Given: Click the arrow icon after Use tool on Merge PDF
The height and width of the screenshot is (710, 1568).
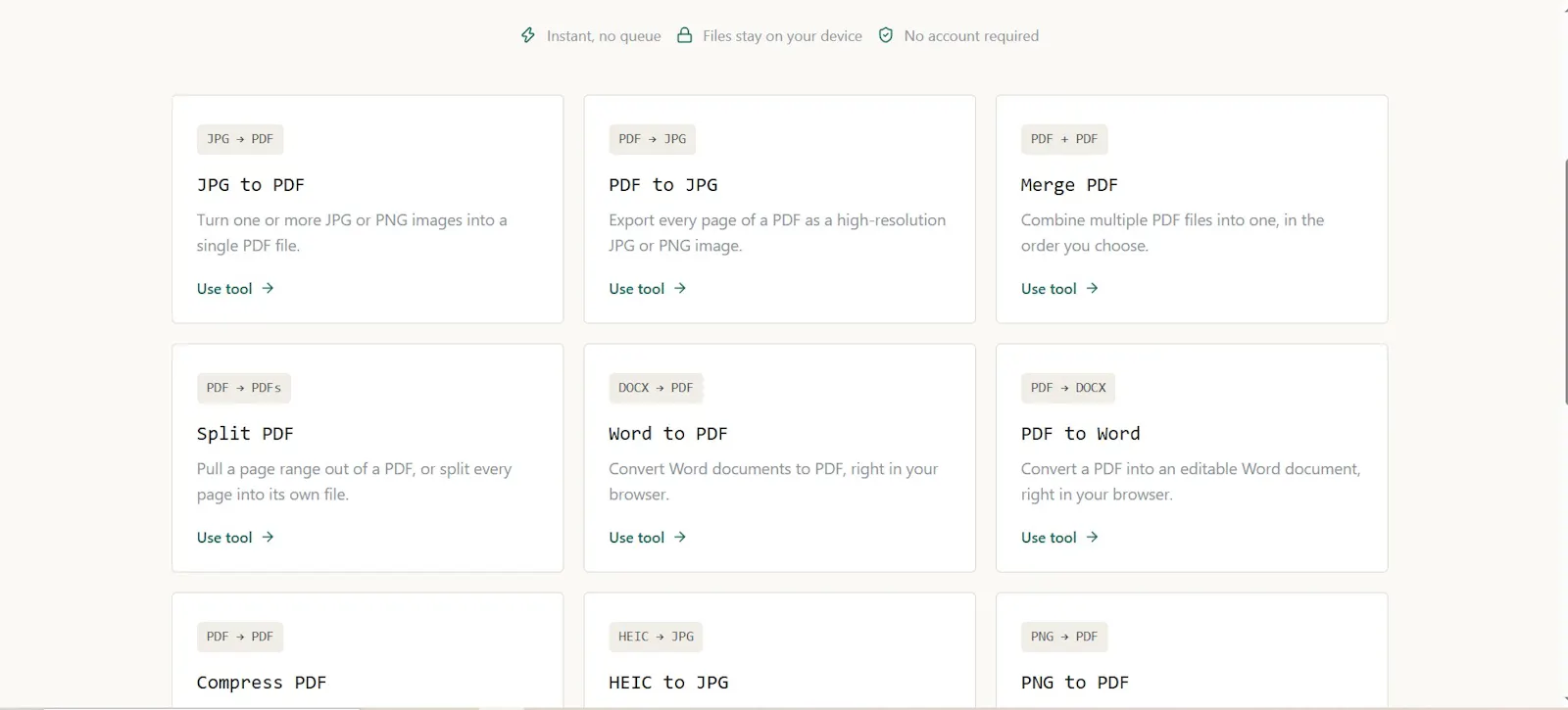Looking at the screenshot, I should tap(1092, 288).
